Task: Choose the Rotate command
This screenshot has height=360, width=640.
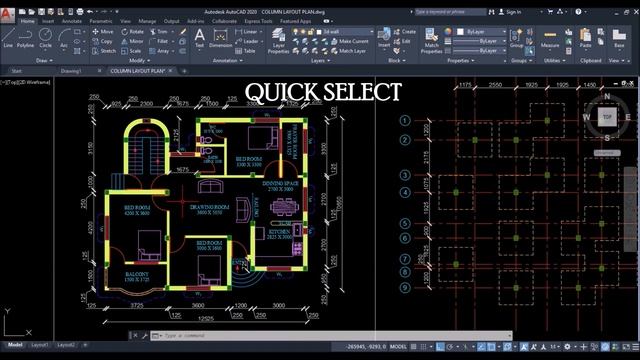Action: (132, 31)
